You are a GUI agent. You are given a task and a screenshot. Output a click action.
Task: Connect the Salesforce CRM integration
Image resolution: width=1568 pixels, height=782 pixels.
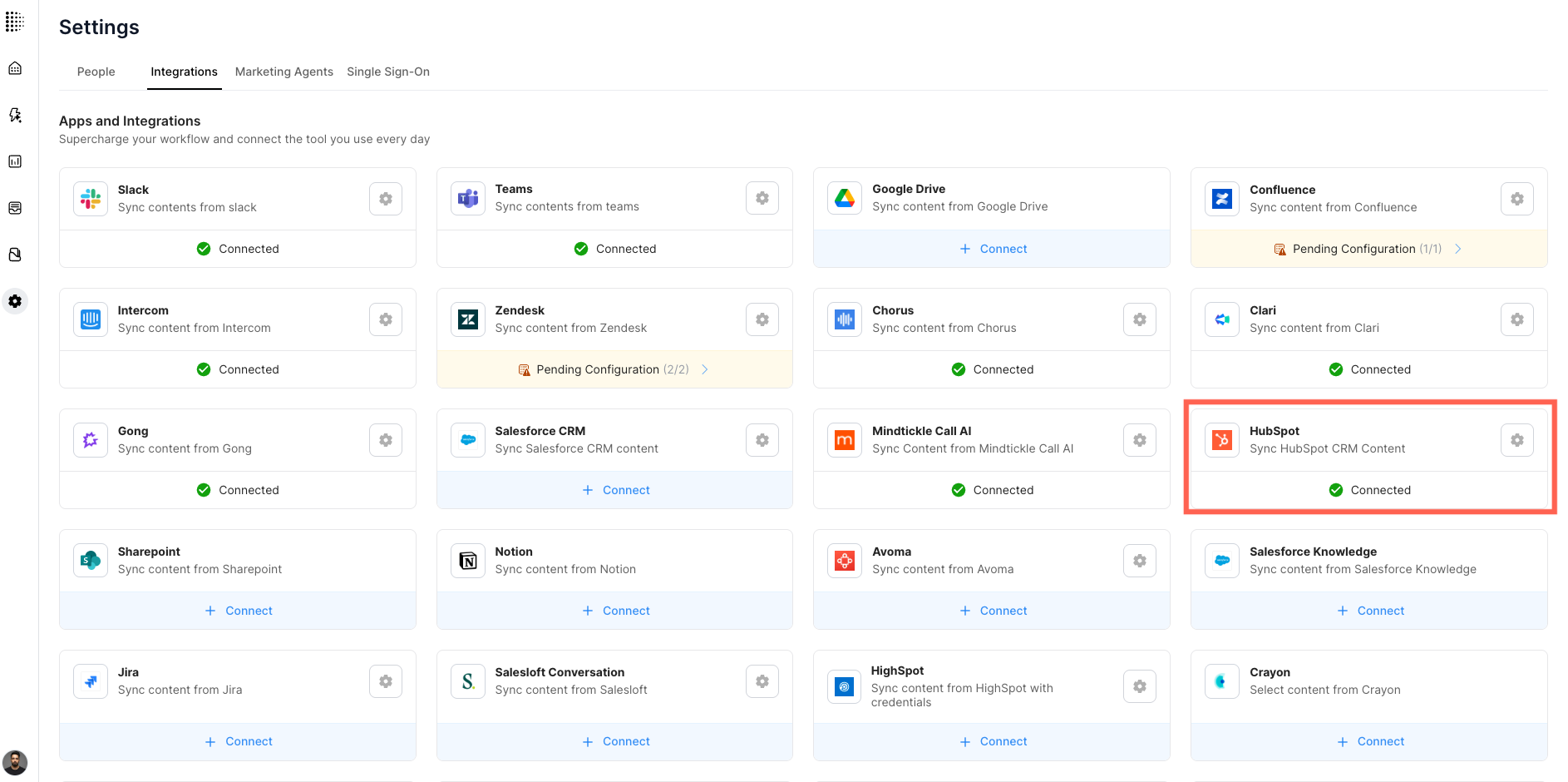click(615, 490)
